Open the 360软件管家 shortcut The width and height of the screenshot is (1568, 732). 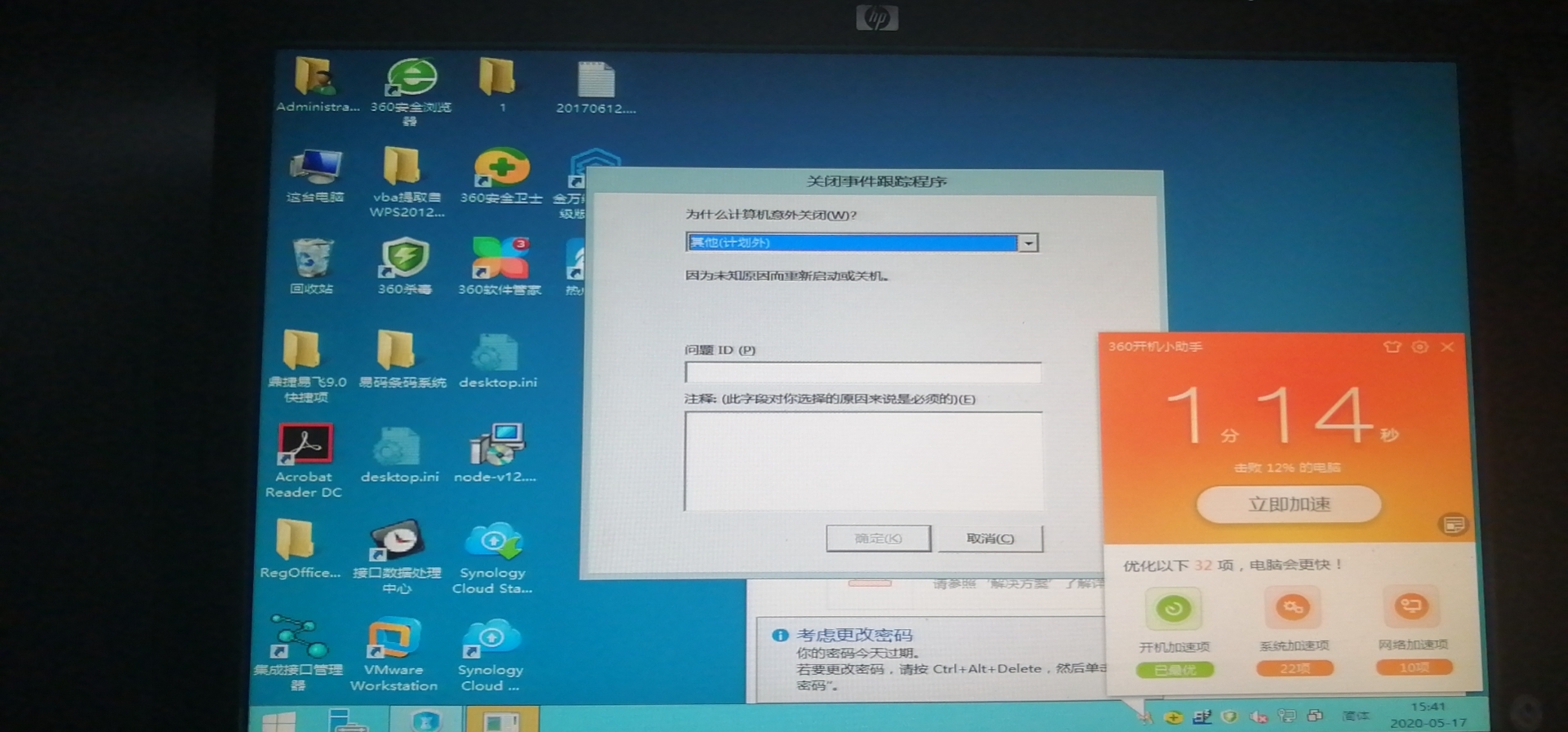pyautogui.click(x=500, y=266)
